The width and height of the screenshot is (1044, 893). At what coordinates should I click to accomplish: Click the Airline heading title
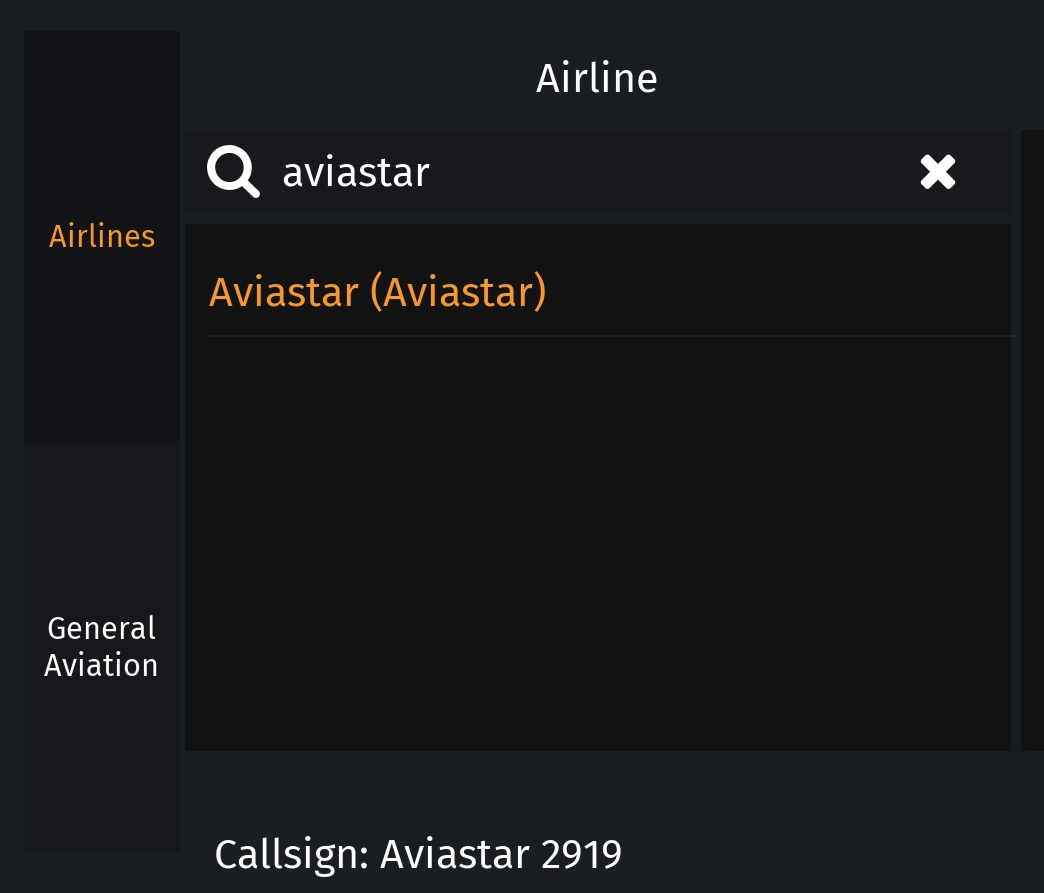click(x=596, y=78)
